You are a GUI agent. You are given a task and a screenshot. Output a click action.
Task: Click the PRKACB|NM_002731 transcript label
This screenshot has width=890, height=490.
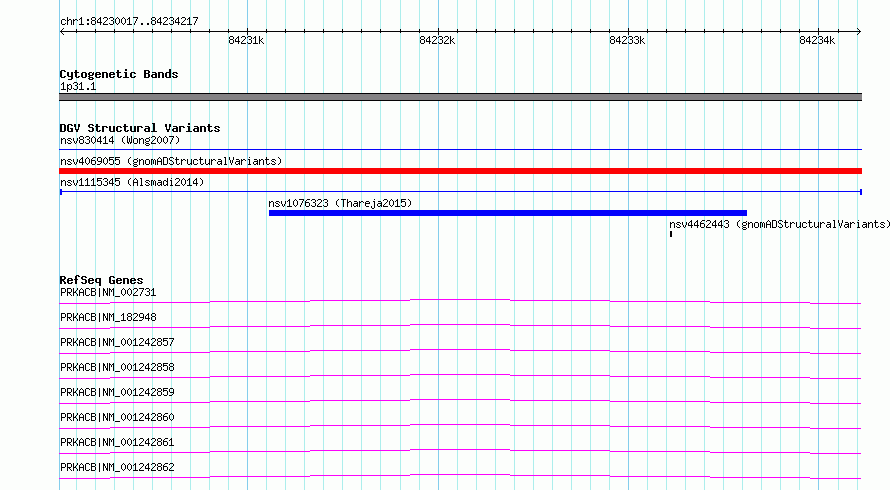click(x=108, y=292)
